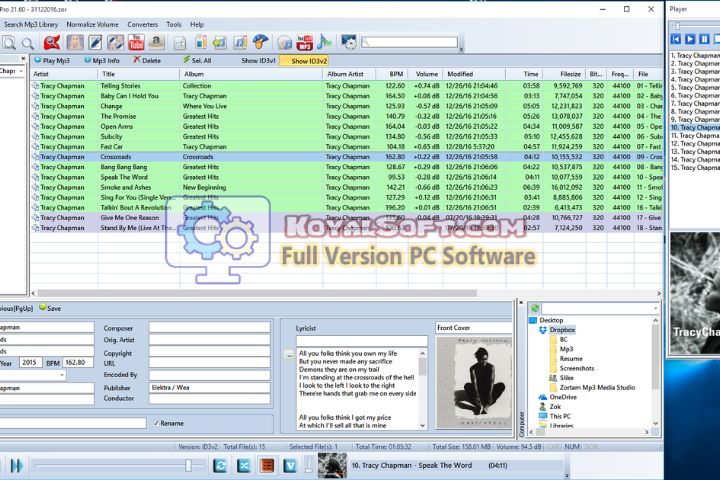
Task: Click the Delete button
Action: 147,60
